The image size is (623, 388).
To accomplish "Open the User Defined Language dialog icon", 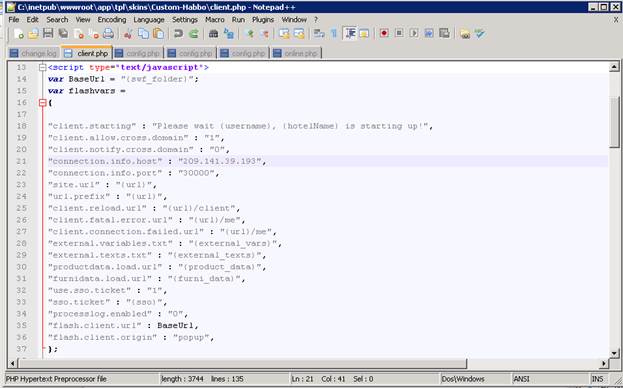I will click(x=364, y=34).
